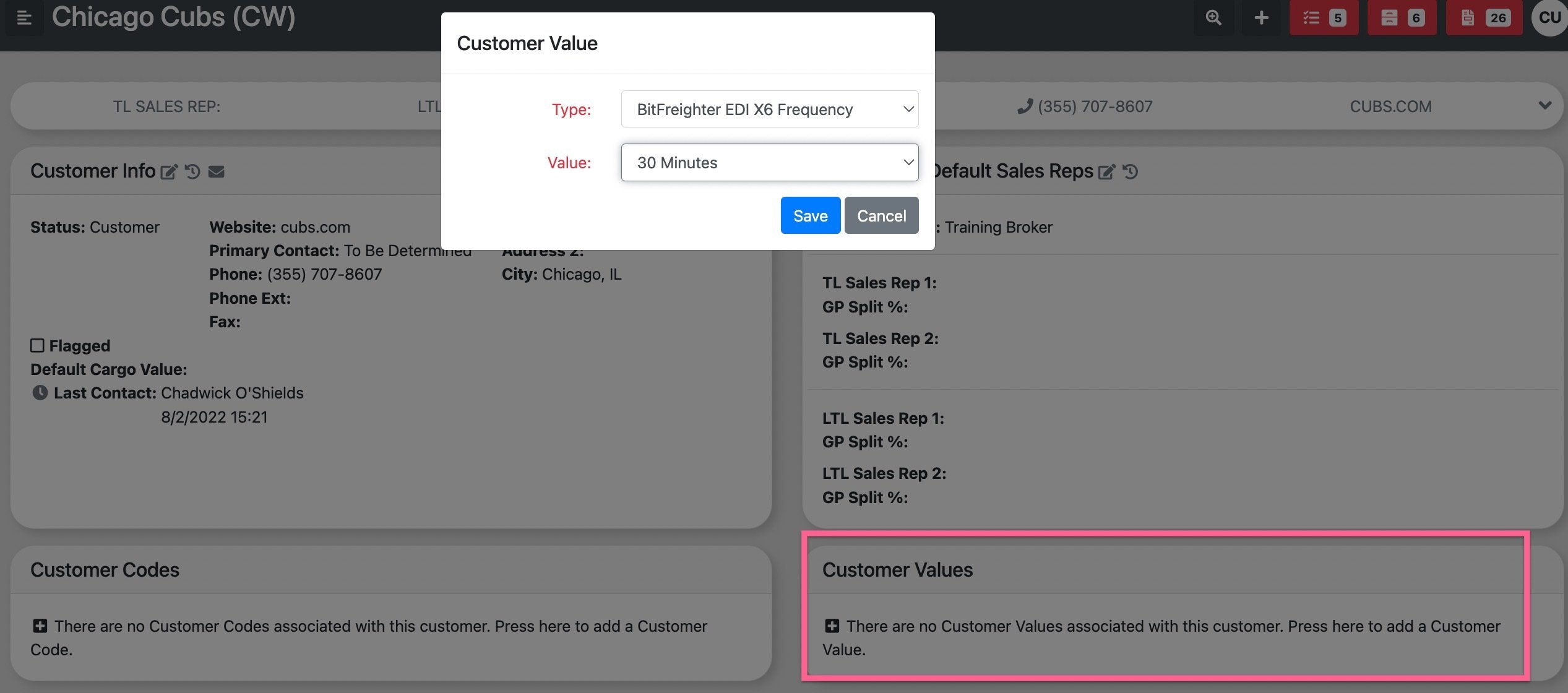The image size is (1568, 693).
Task: Click the Phone Ext label
Action: tap(249, 298)
